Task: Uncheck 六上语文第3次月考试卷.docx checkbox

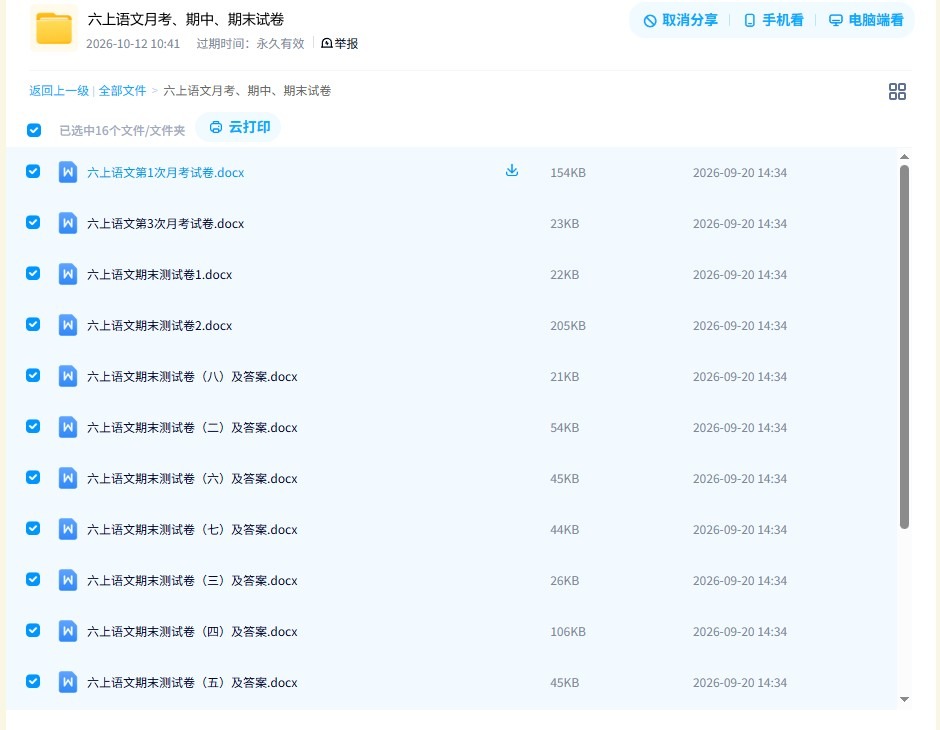Action: tap(33, 222)
